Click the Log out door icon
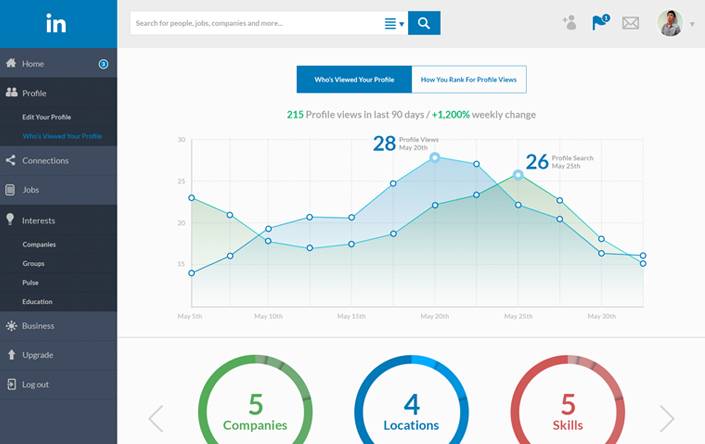This screenshot has height=444, width=705. tap(12, 384)
